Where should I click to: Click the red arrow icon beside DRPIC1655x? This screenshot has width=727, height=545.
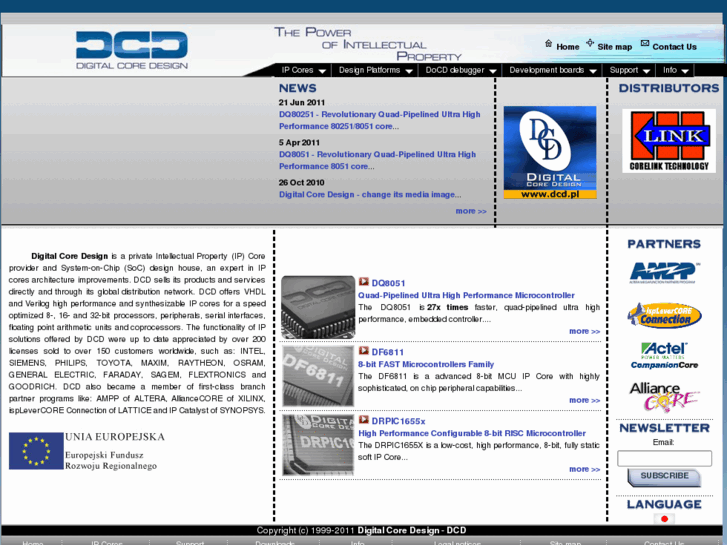coord(364,420)
